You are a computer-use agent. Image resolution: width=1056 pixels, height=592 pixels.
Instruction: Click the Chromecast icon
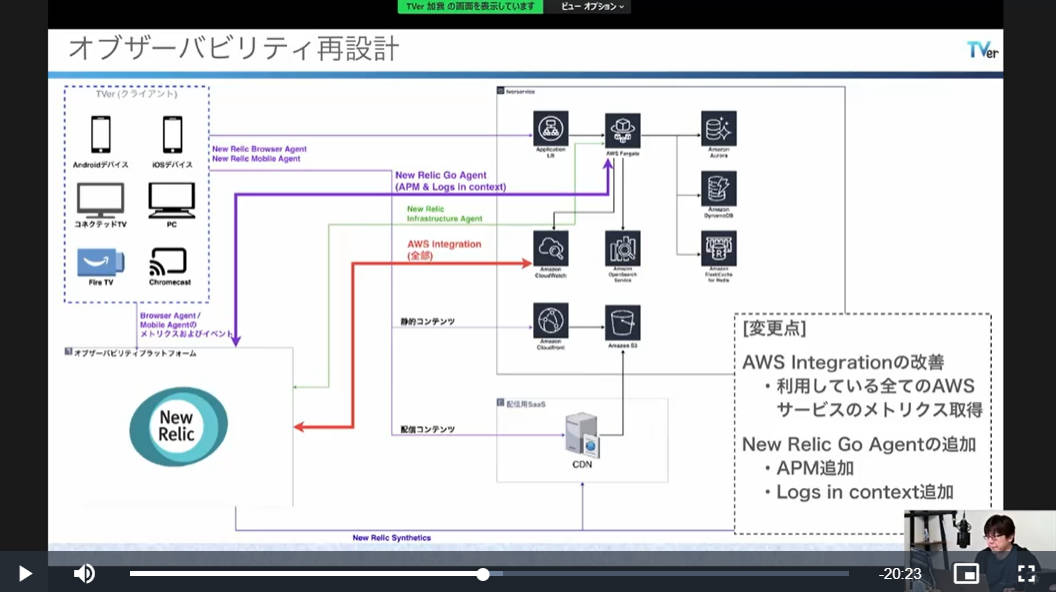click(x=168, y=262)
